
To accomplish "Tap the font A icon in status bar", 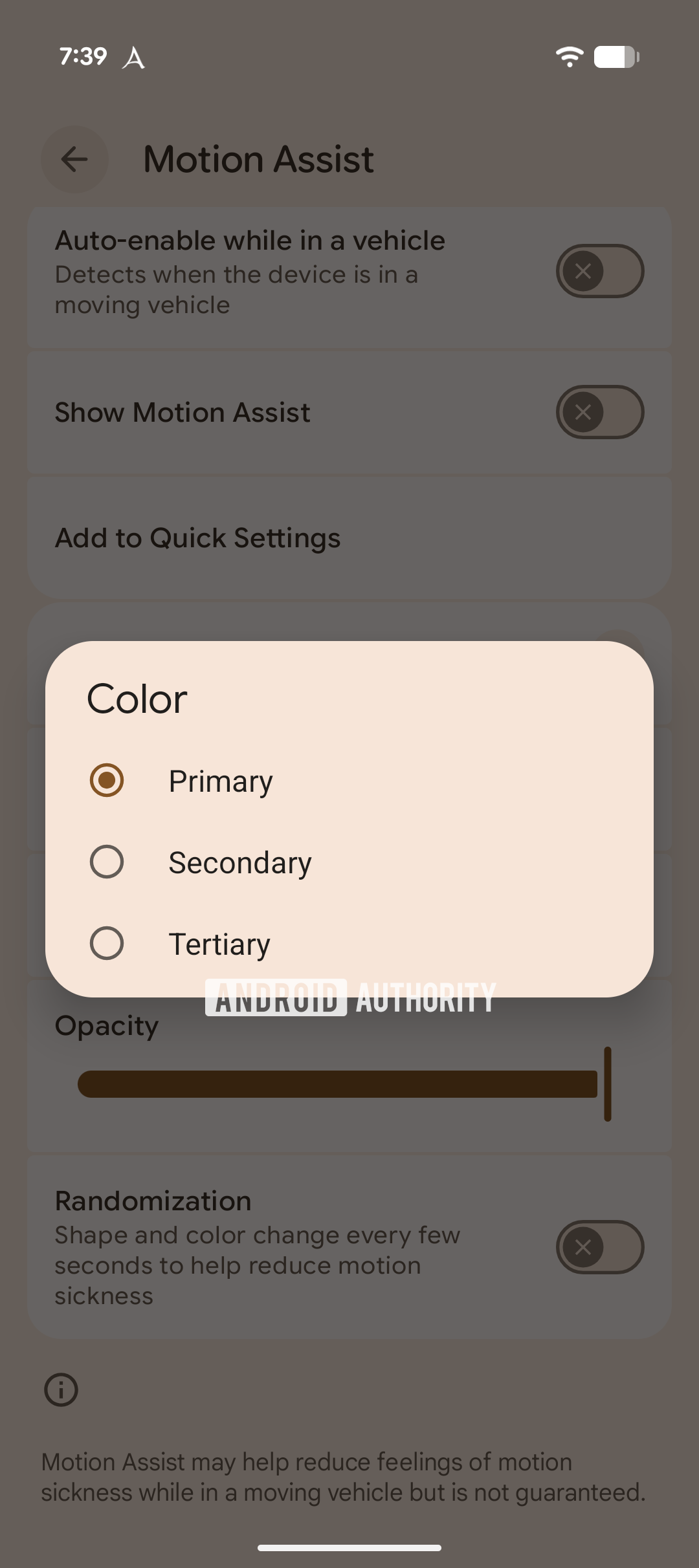I will click(133, 58).
